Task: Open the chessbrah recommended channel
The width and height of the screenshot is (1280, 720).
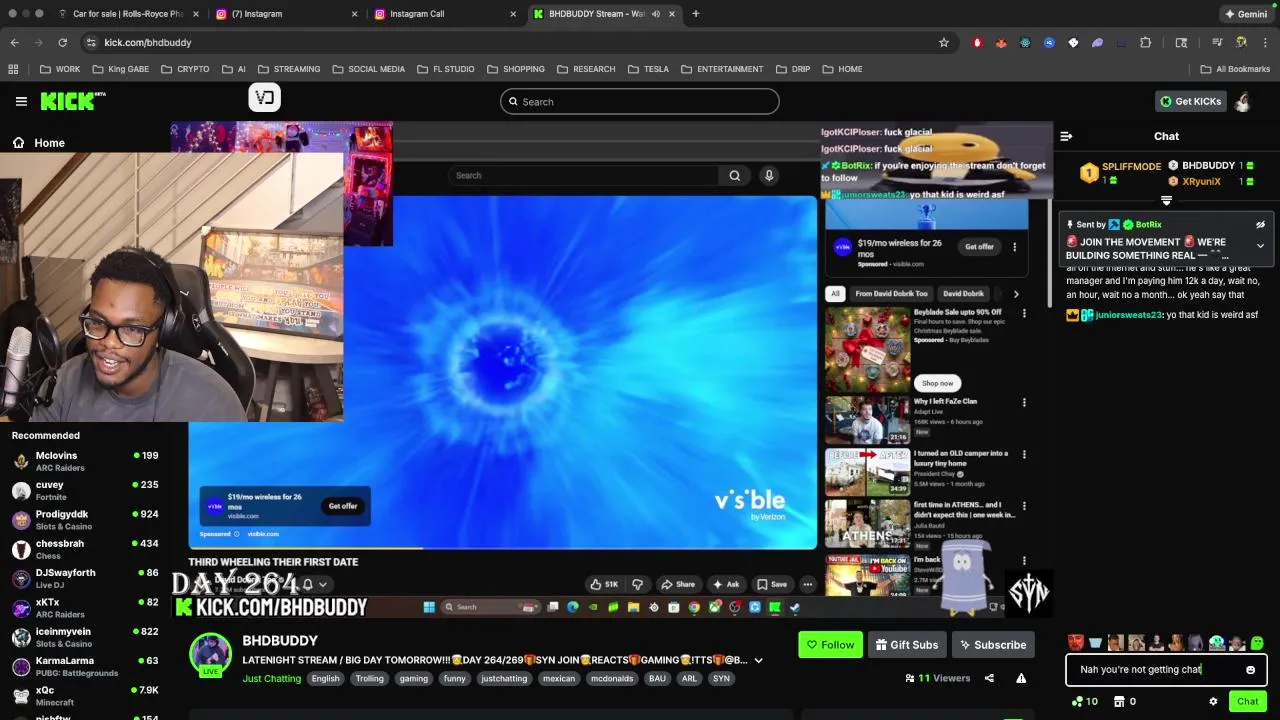Action: (85, 549)
